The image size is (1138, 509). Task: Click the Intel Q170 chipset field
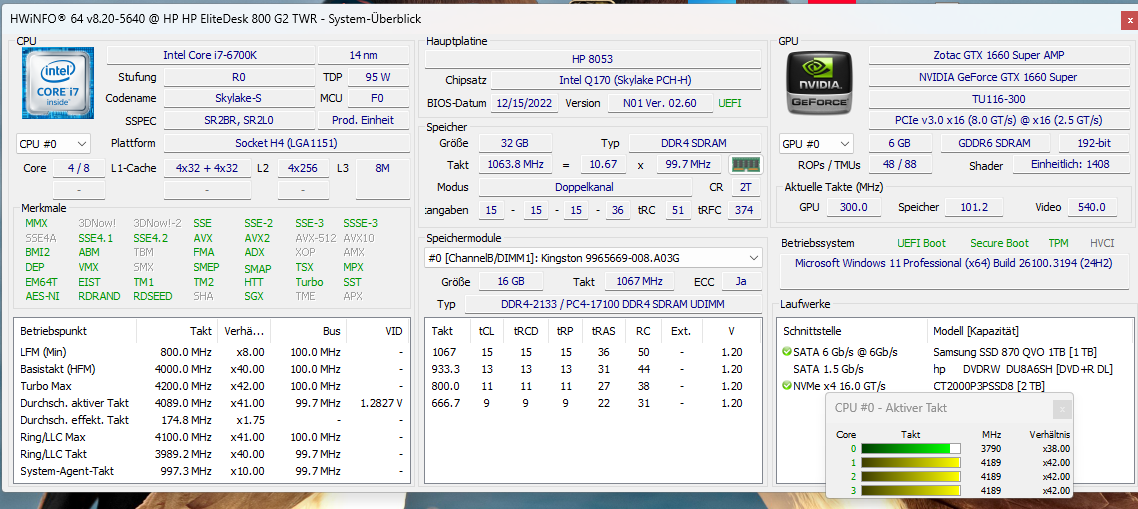coord(627,81)
